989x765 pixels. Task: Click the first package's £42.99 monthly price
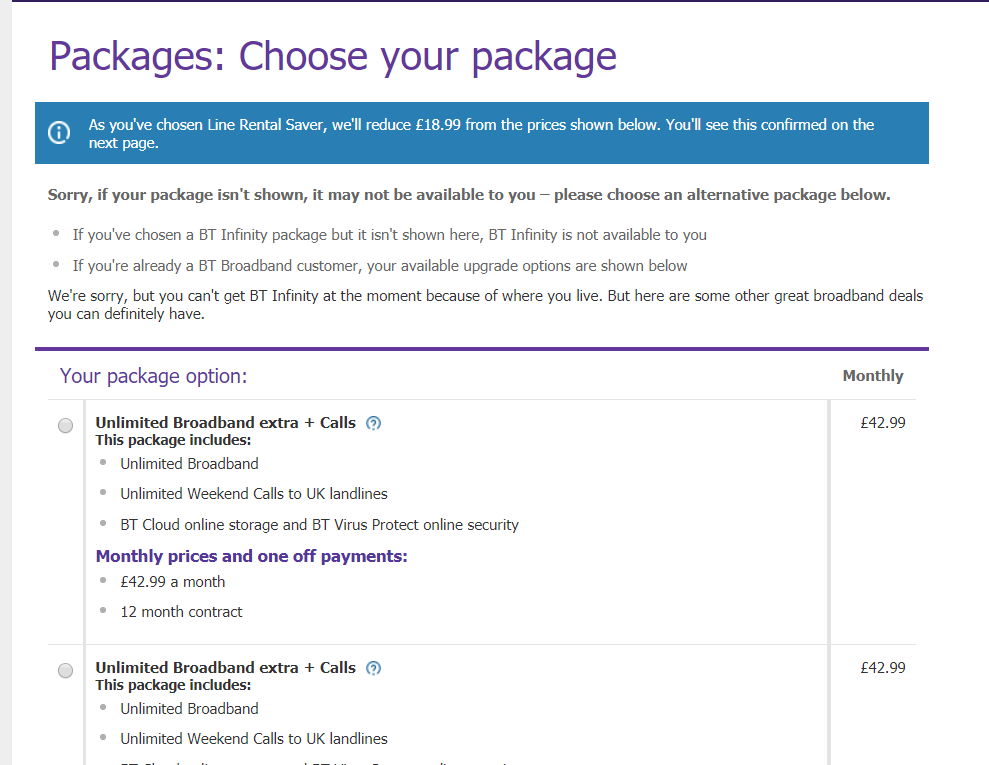pos(882,423)
